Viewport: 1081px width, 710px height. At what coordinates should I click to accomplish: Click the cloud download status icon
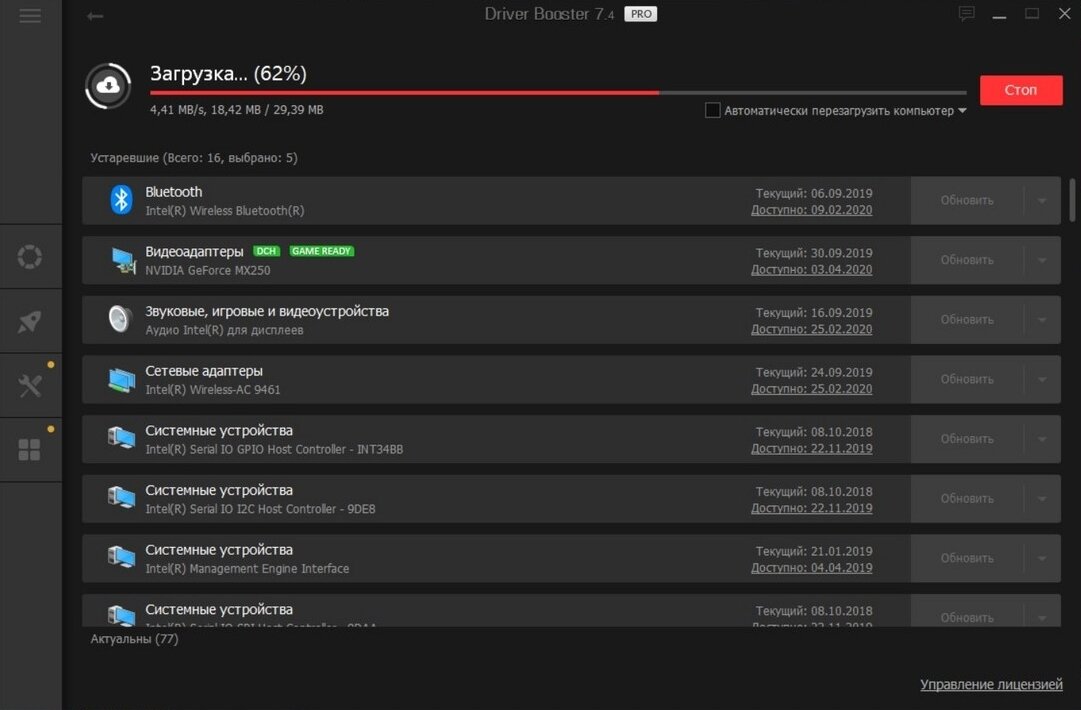108,86
